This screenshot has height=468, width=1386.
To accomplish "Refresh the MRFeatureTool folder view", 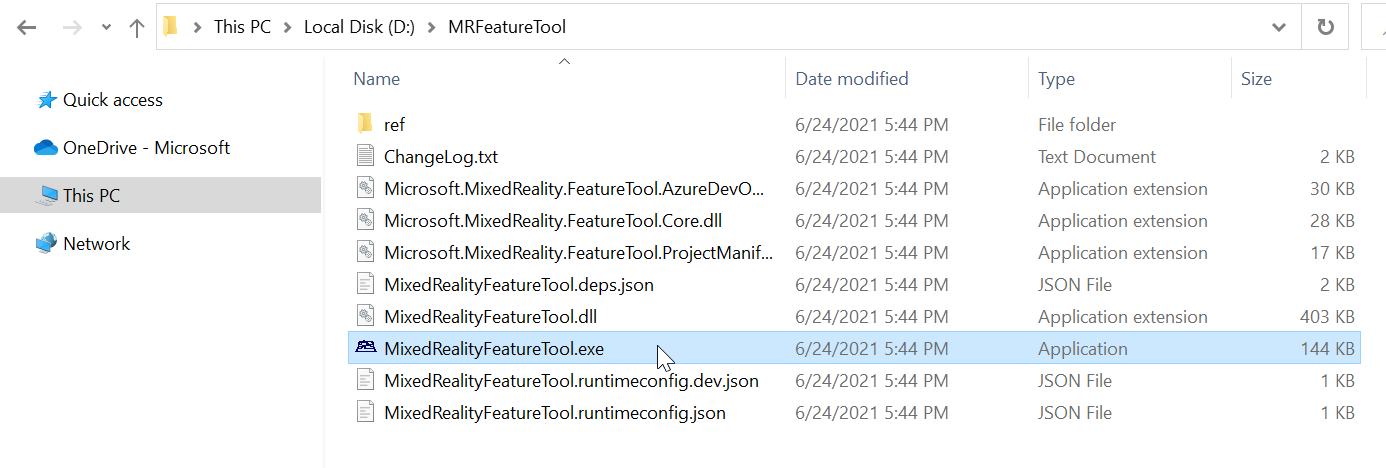I will [x=1326, y=28].
